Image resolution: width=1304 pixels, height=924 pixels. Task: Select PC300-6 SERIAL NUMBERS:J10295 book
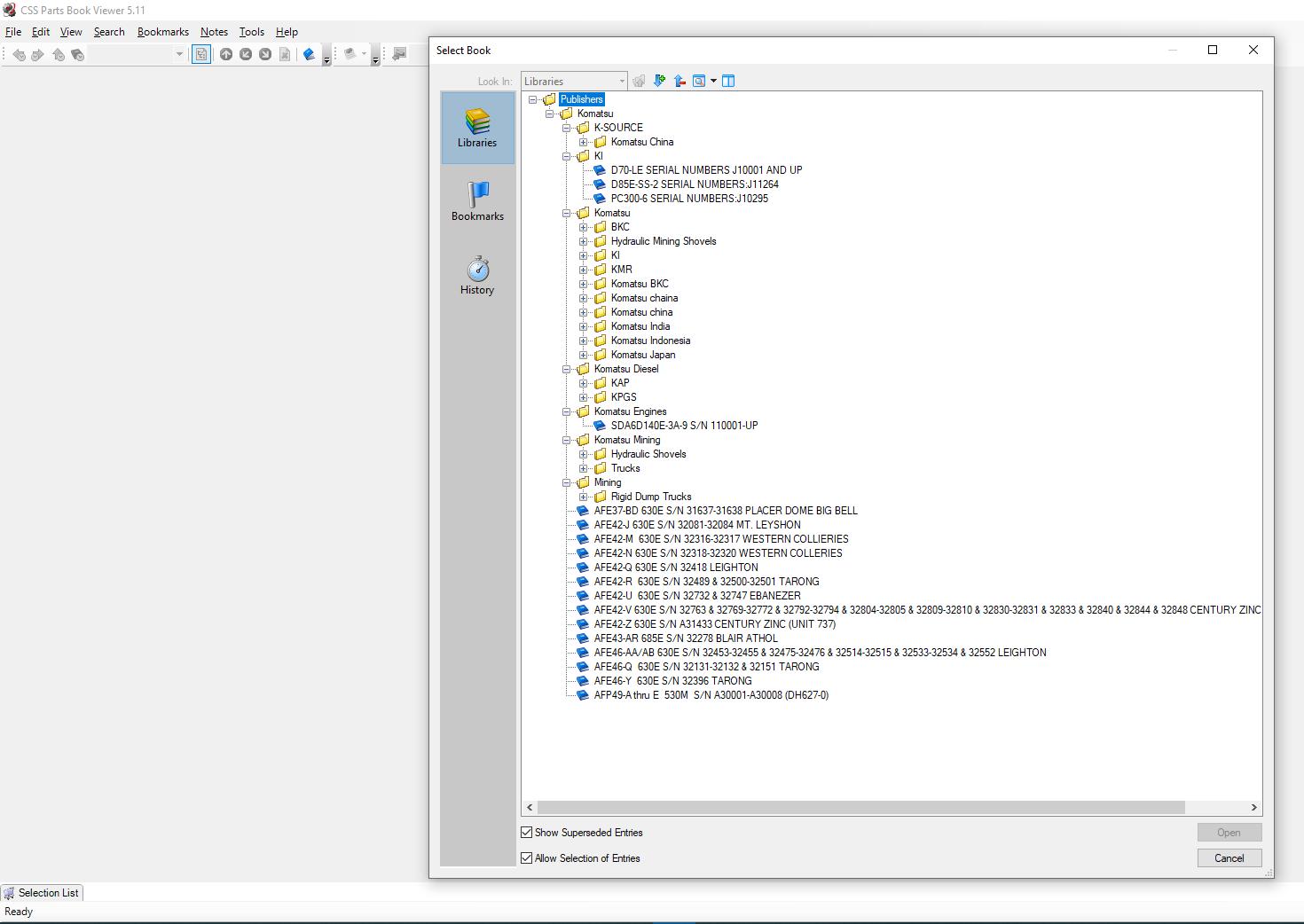pos(689,199)
